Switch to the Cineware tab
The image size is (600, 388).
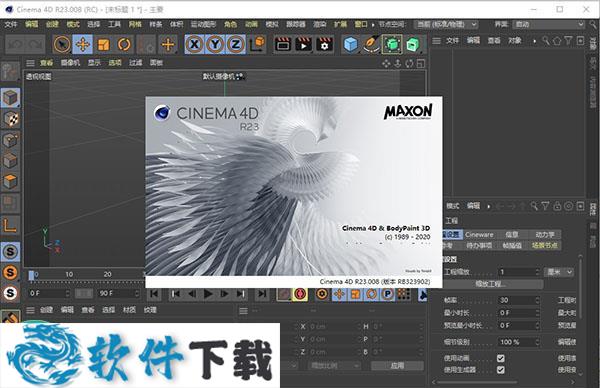tap(479, 235)
